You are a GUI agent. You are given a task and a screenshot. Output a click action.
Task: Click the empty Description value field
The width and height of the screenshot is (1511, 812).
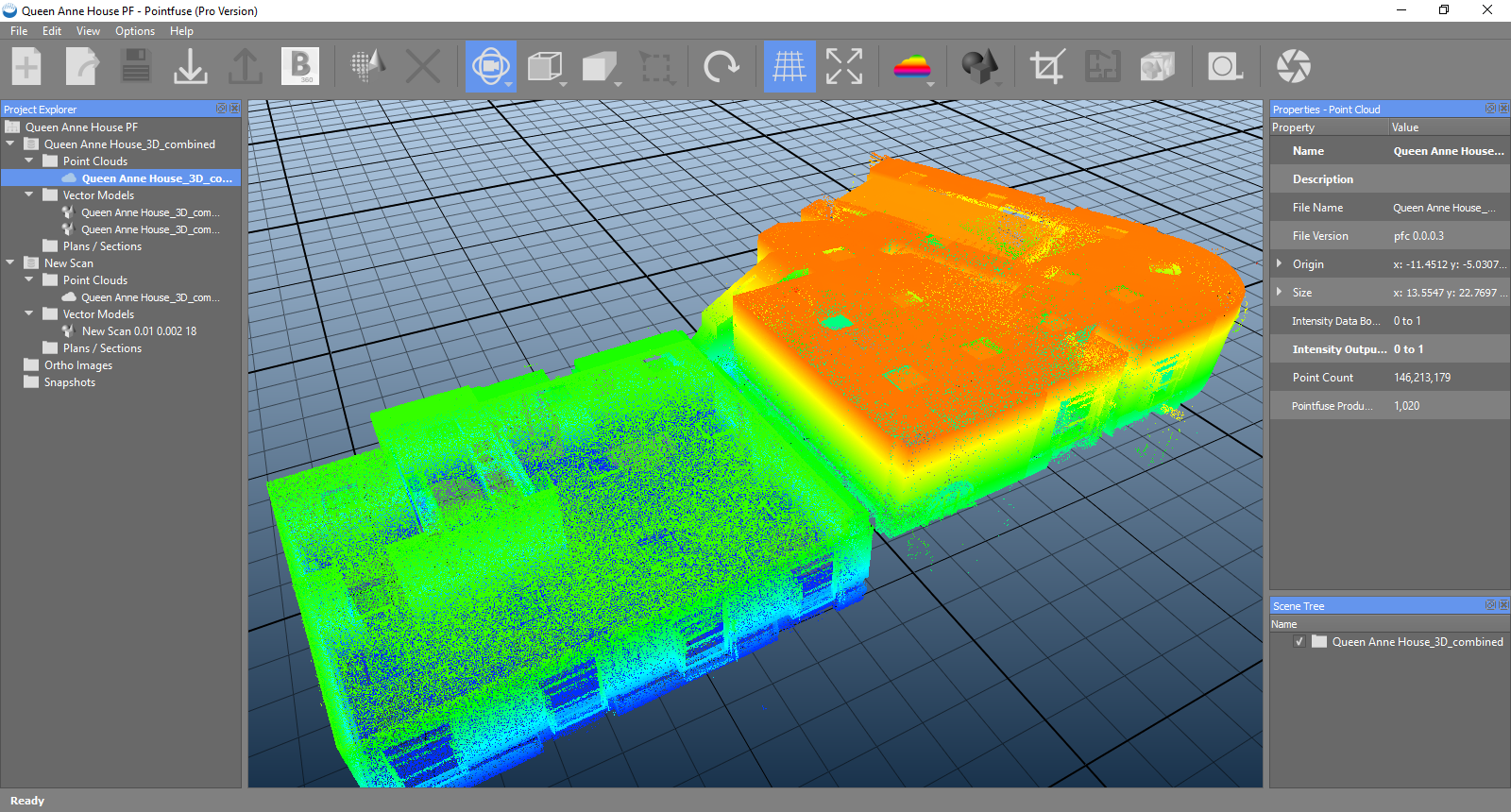(1449, 179)
